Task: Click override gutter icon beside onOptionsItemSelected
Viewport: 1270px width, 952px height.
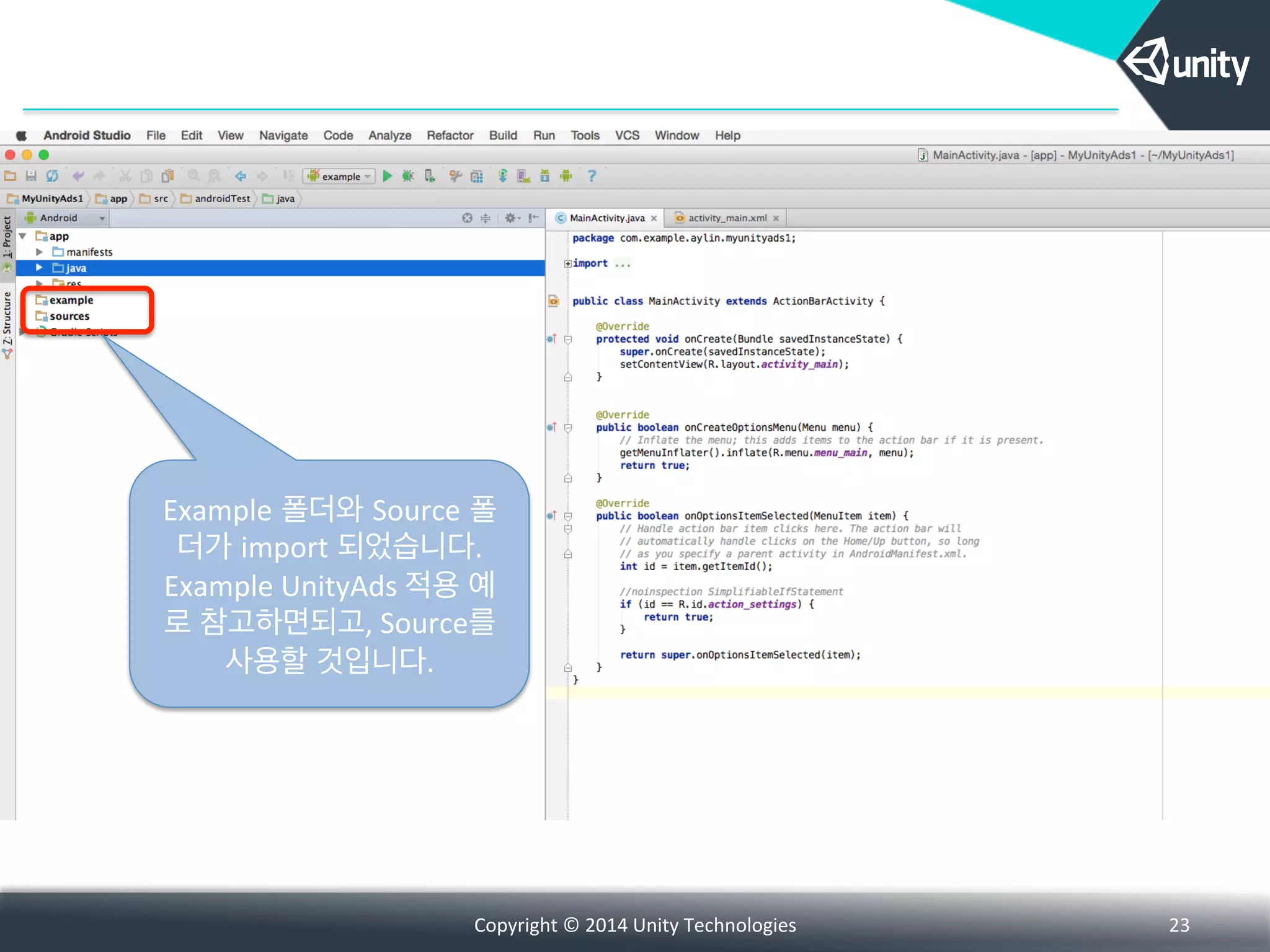Action: click(551, 516)
